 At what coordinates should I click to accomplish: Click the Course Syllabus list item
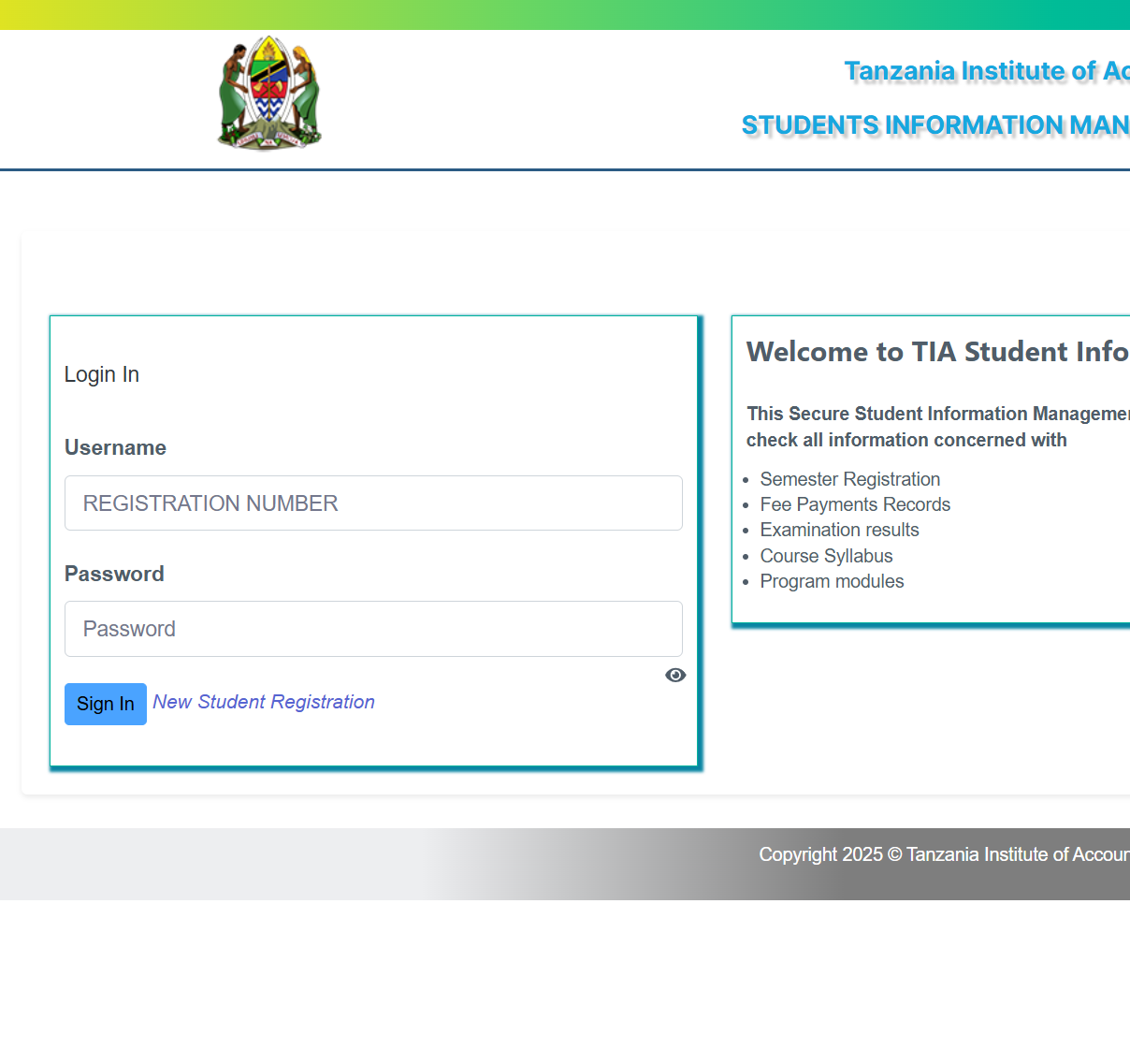826,556
